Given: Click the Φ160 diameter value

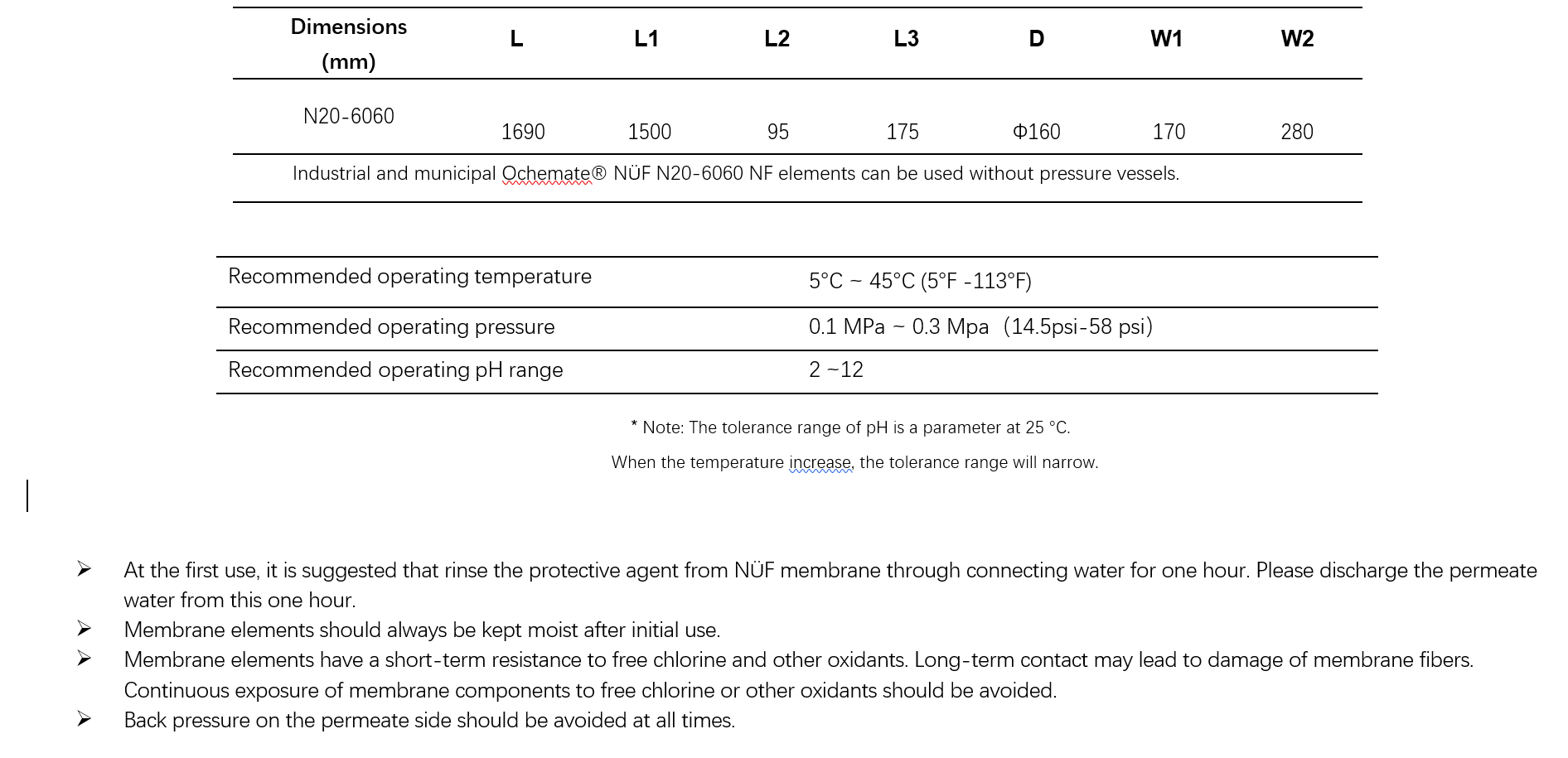Looking at the screenshot, I should pos(1036,132).
